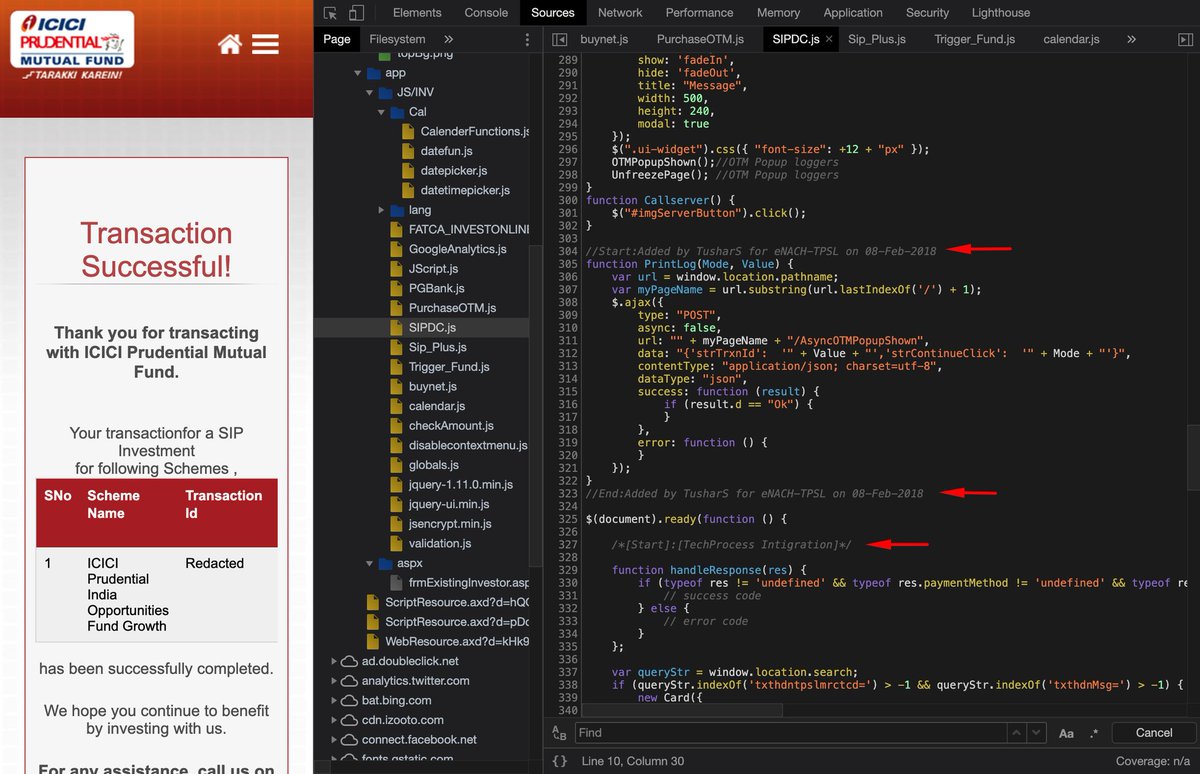Screen dimensions: 1200x774
Task: Toggle regular expression search option
Action: click(x=1093, y=733)
